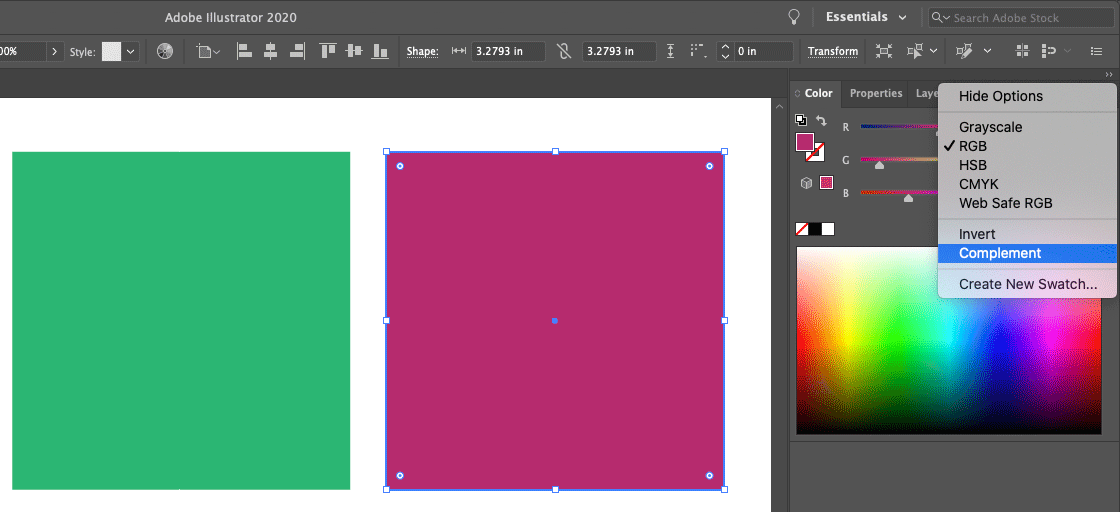Click the Isolate Selected Object icon
1120x512 pixels.
click(x=884, y=51)
